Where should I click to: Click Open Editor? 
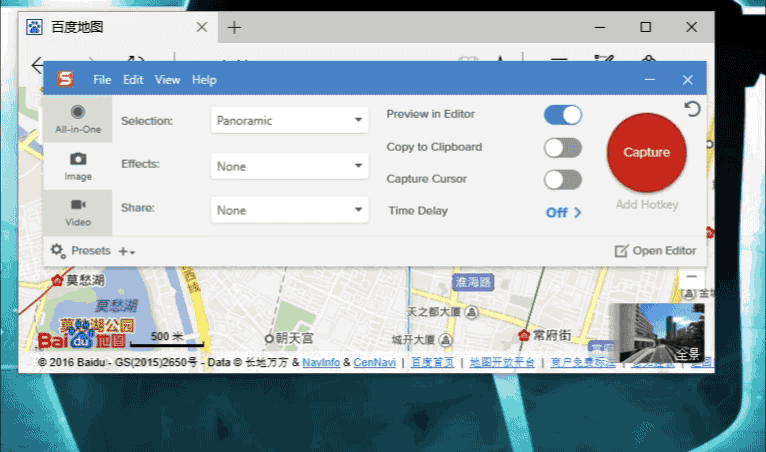[655, 251]
